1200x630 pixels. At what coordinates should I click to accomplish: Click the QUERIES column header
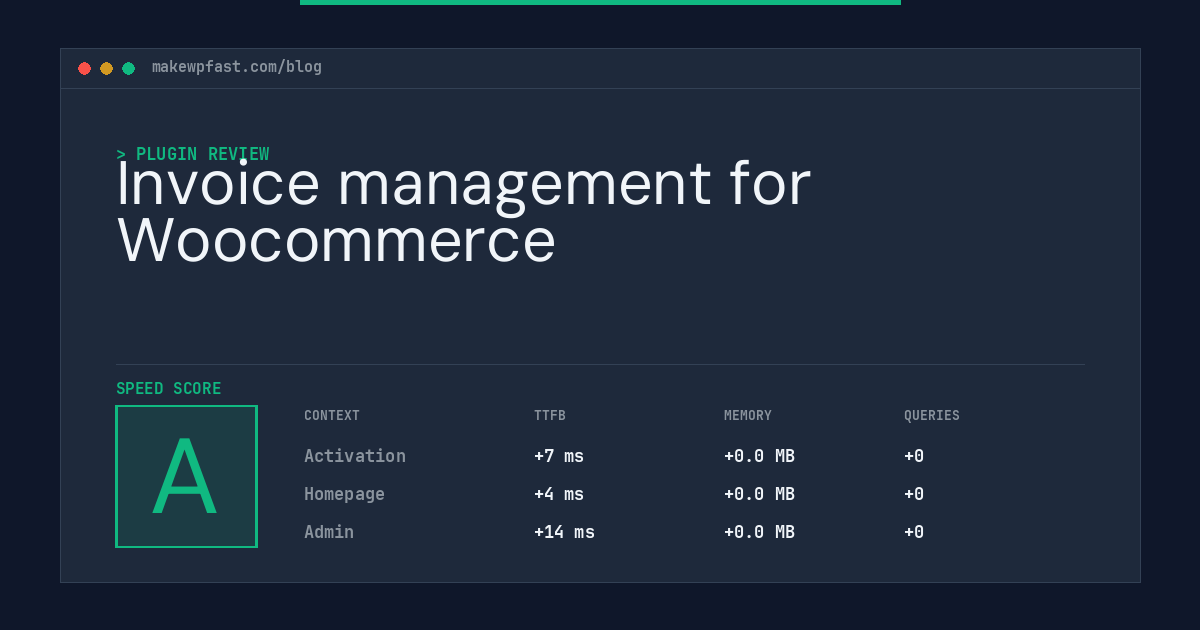pyautogui.click(x=932, y=416)
